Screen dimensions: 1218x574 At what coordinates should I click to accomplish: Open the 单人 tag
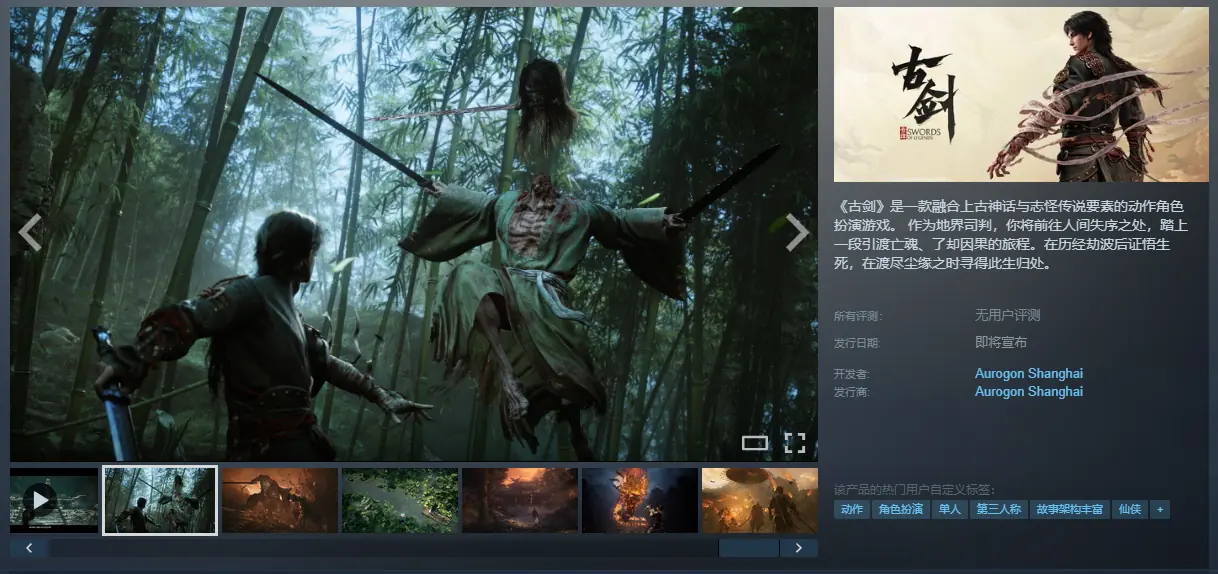pyautogui.click(x=949, y=510)
